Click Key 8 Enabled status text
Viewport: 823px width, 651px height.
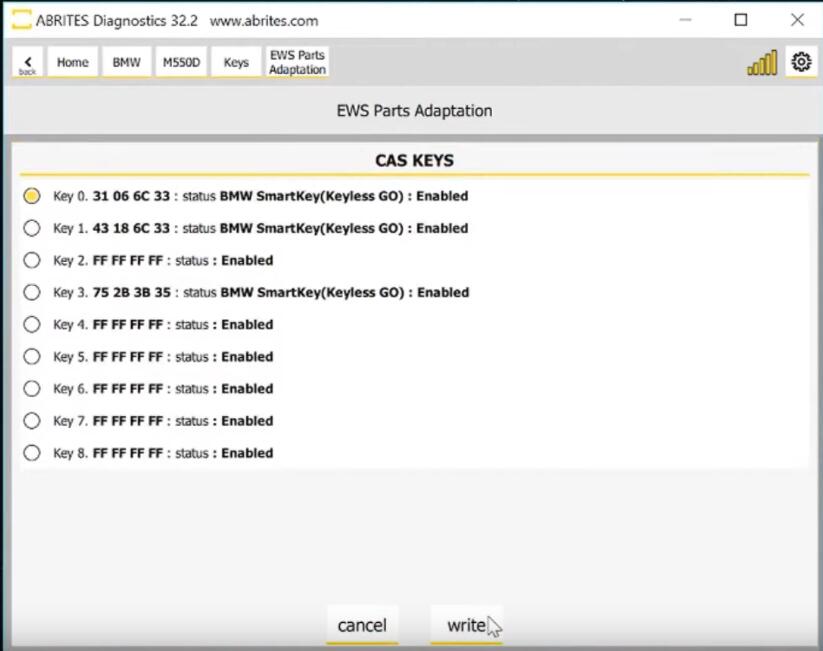click(x=247, y=453)
